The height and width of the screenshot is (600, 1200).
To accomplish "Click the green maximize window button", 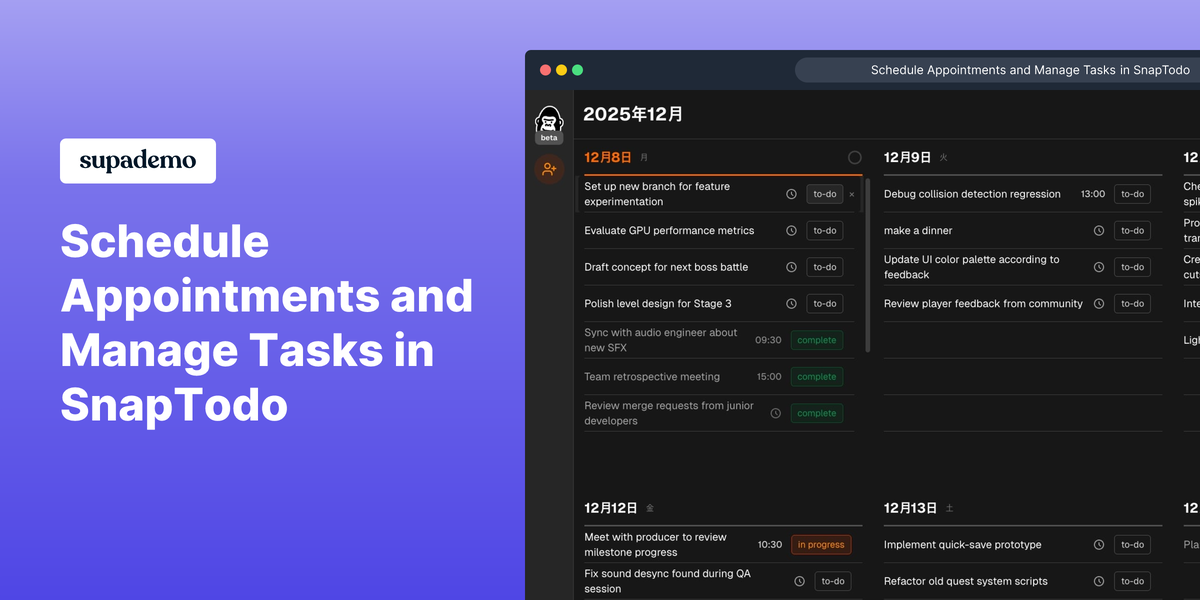I will click(577, 70).
